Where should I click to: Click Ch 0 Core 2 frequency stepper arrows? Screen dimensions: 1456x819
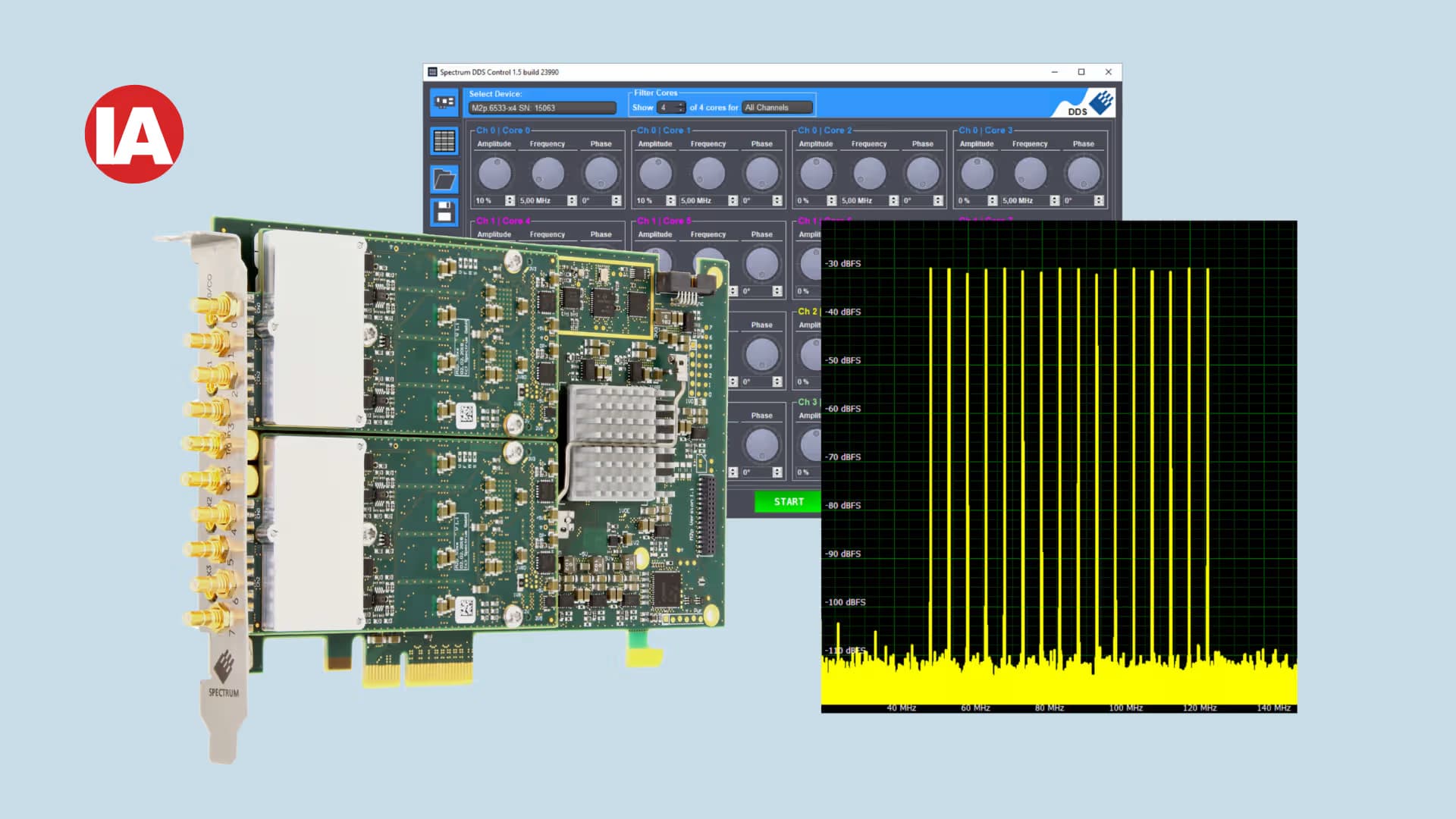coord(893,201)
